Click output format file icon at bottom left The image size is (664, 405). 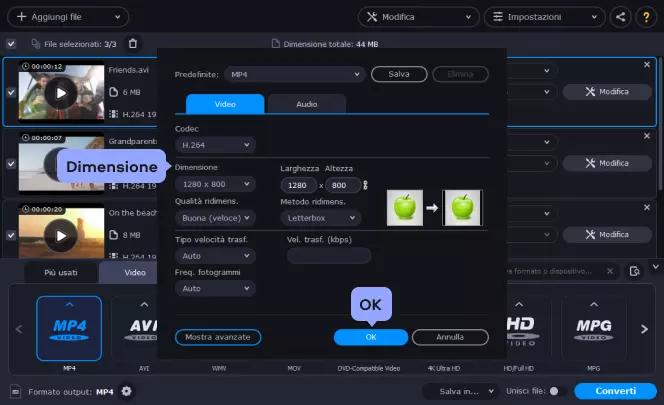click(15, 391)
